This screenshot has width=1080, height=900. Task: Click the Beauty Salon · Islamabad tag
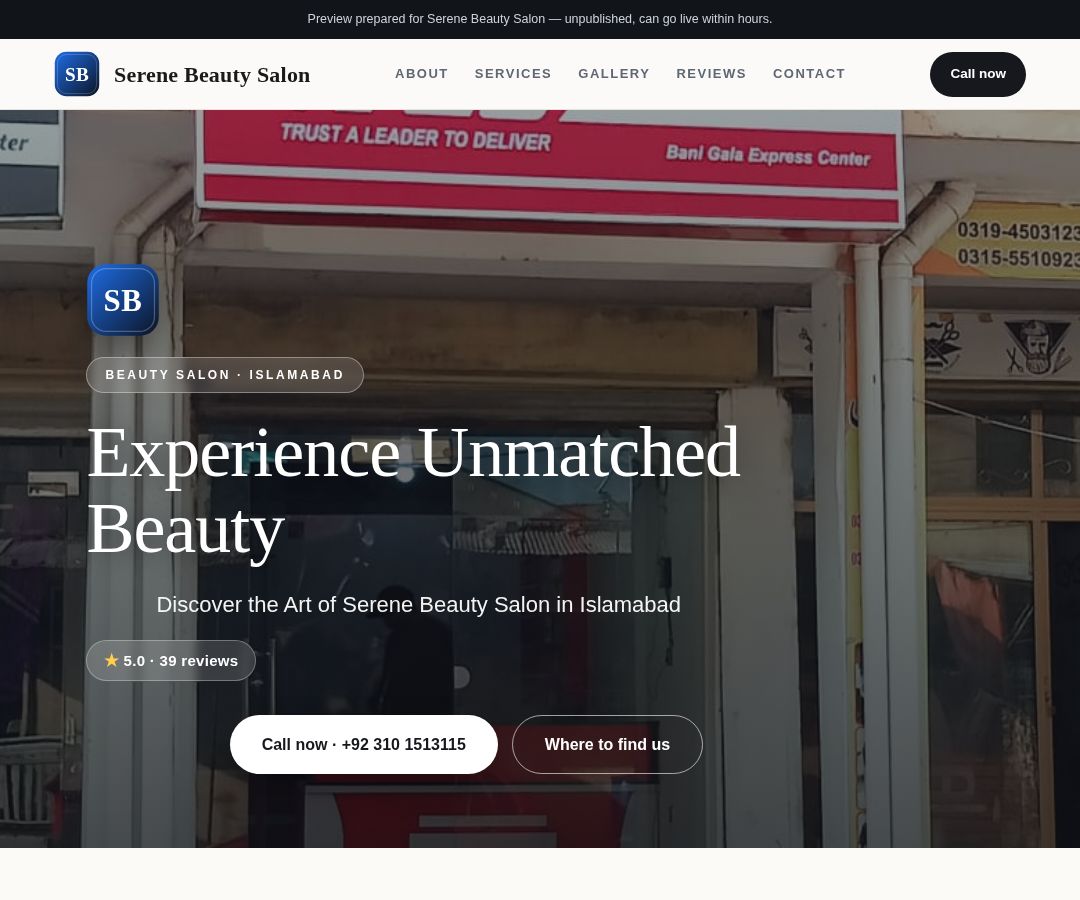225,375
